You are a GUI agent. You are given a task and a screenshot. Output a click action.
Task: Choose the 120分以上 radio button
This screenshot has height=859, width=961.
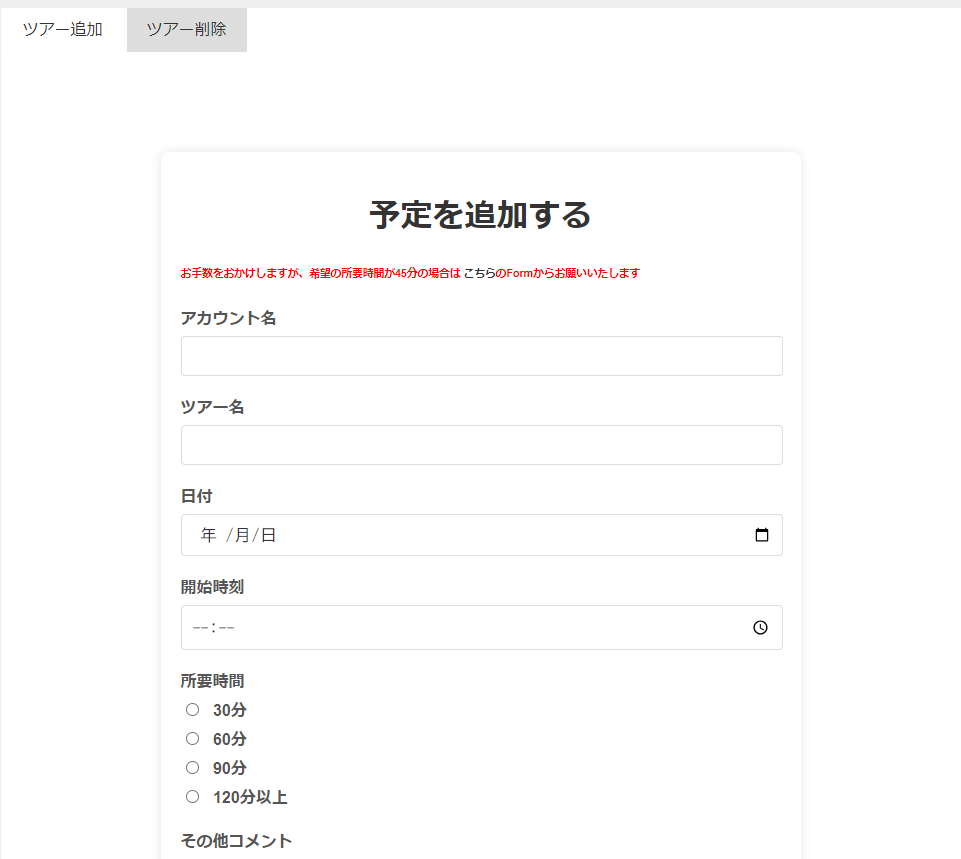[x=192, y=797]
